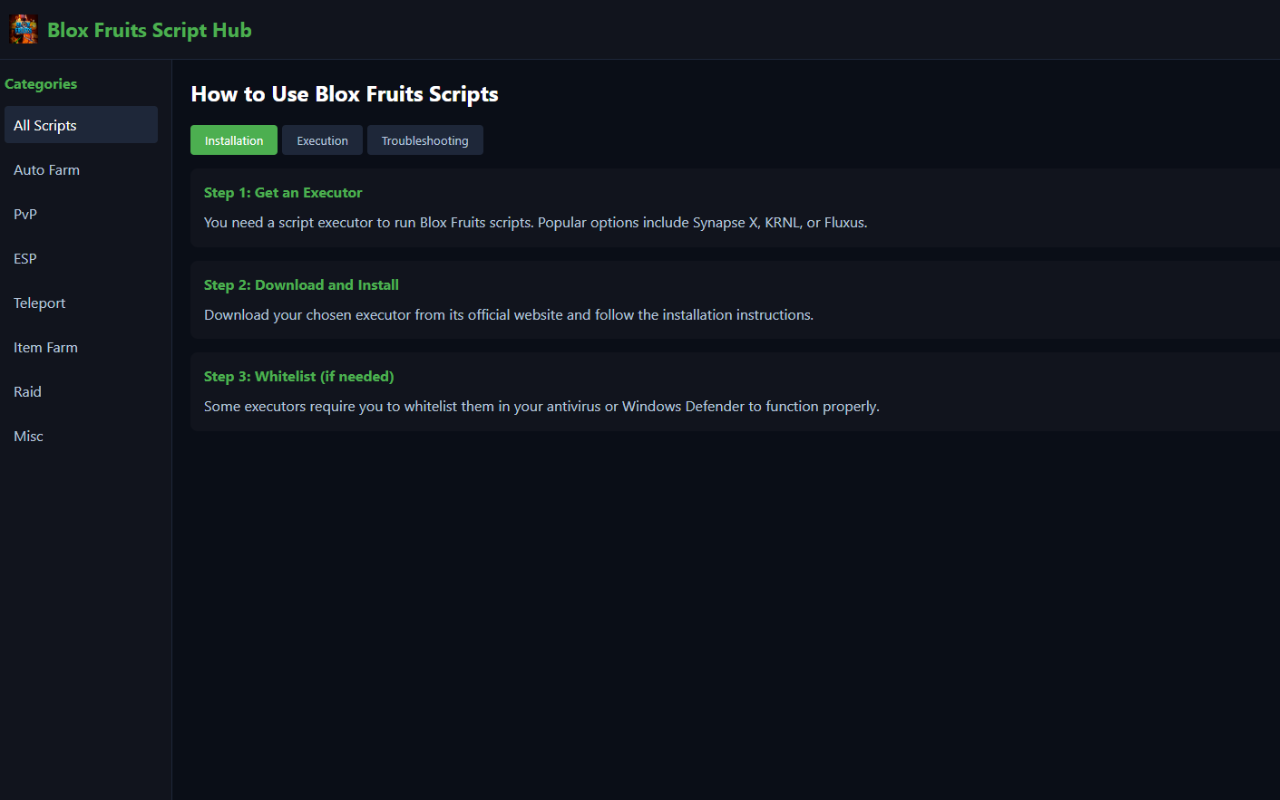Open the Troubleshooting tab
This screenshot has width=1280, height=800.
425,140
